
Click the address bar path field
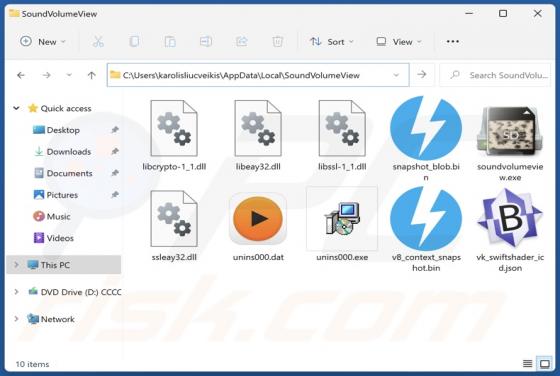click(258, 75)
